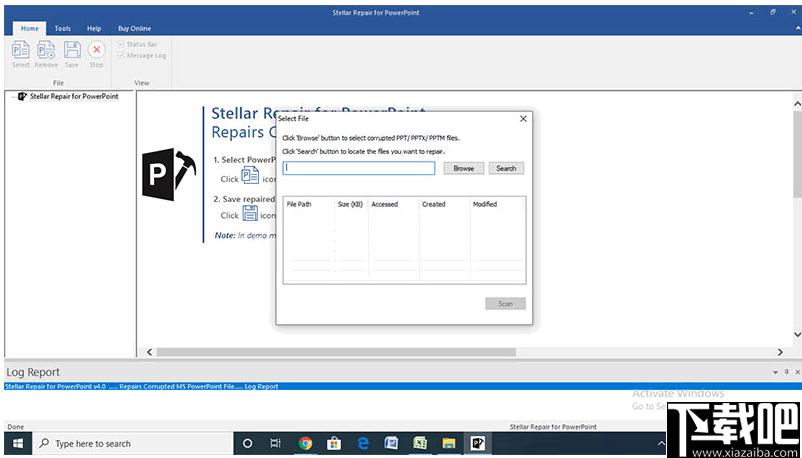The image size is (802, 458).
Task: Open the Buy Online tab
Action: click(x=135, y=29)
